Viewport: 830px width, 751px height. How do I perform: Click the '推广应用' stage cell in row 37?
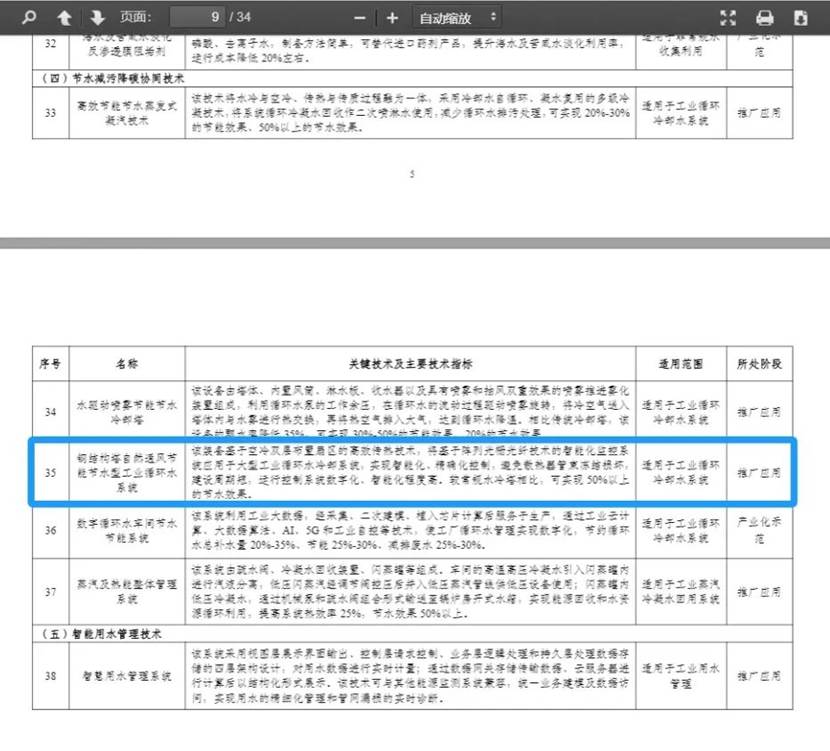coord(760,592)
